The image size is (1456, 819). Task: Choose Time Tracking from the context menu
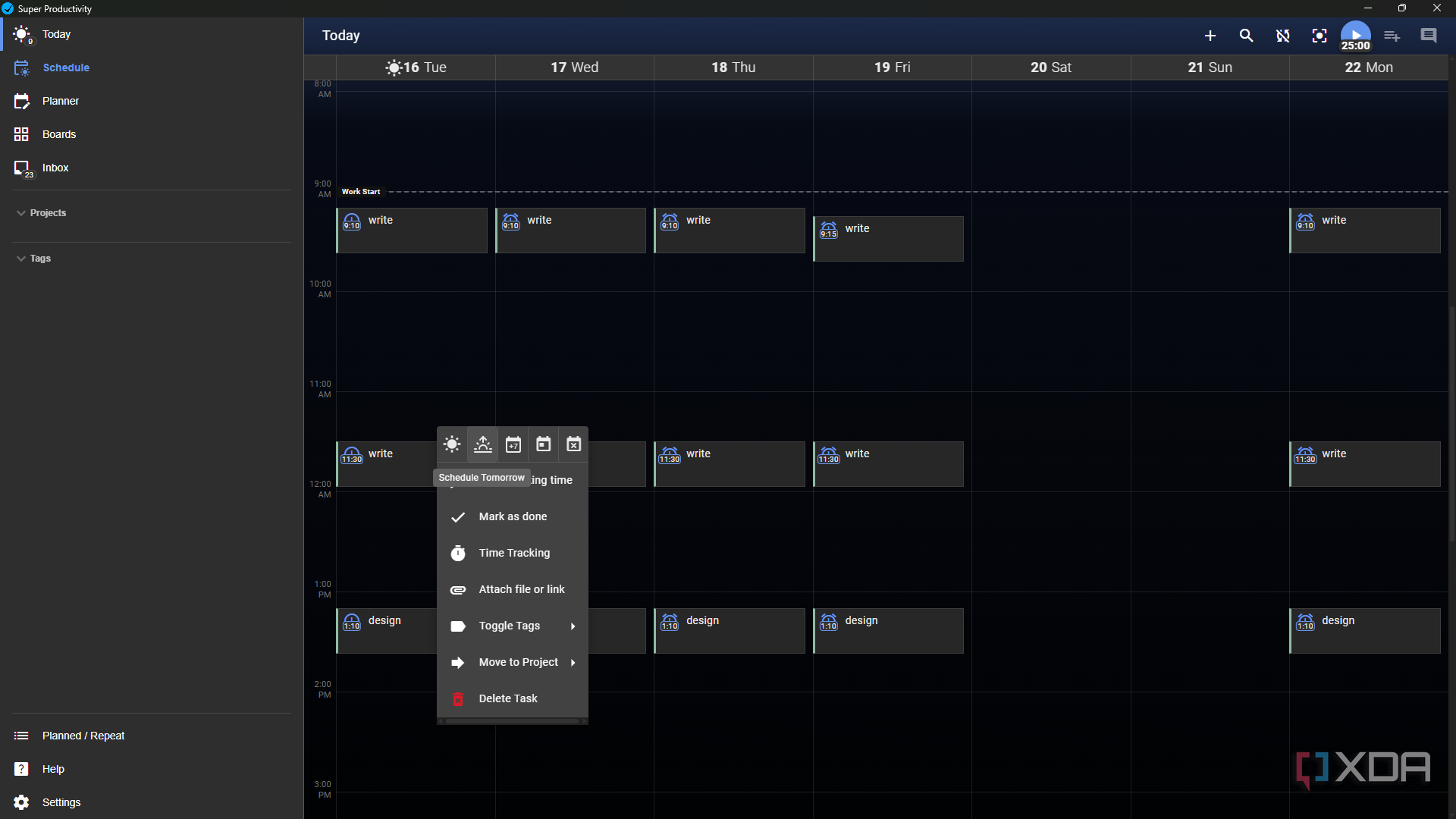(x=513, y=553)
